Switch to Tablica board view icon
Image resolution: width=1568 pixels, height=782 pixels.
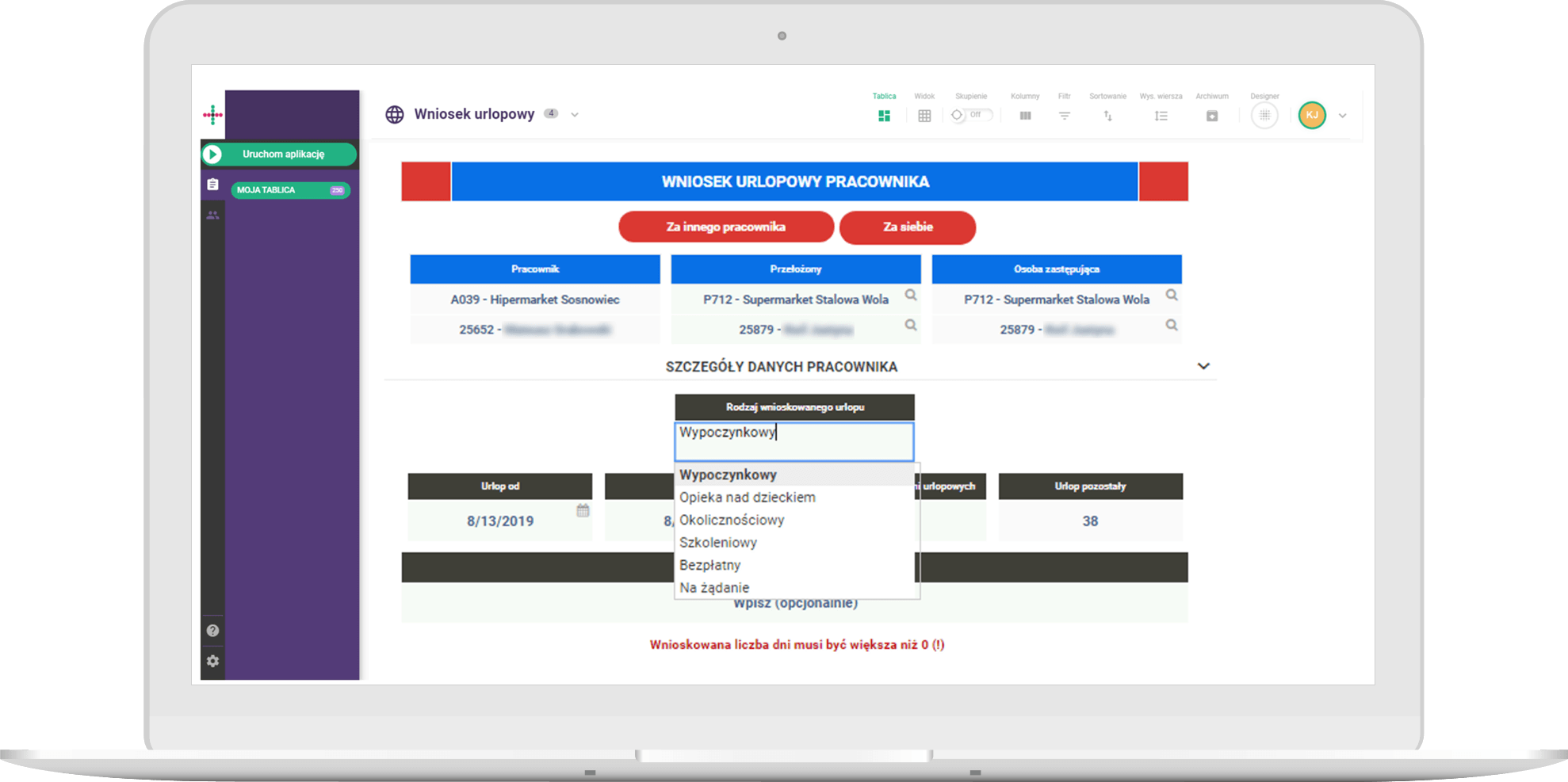[884, 116]
